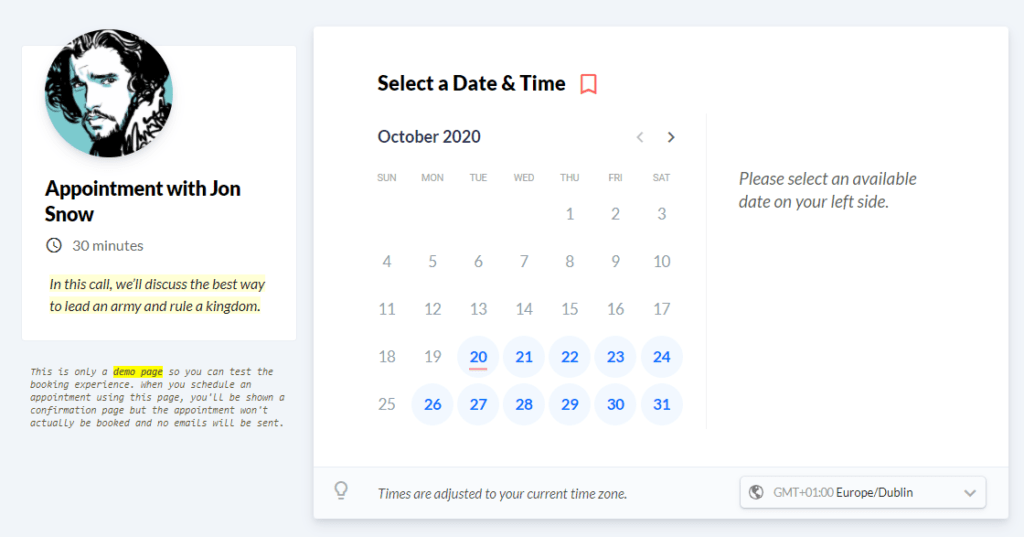This screenshot has height=537, width=1024.
Task: Select October 28 date
Action: pyautogui.click(x=524, y=404)
